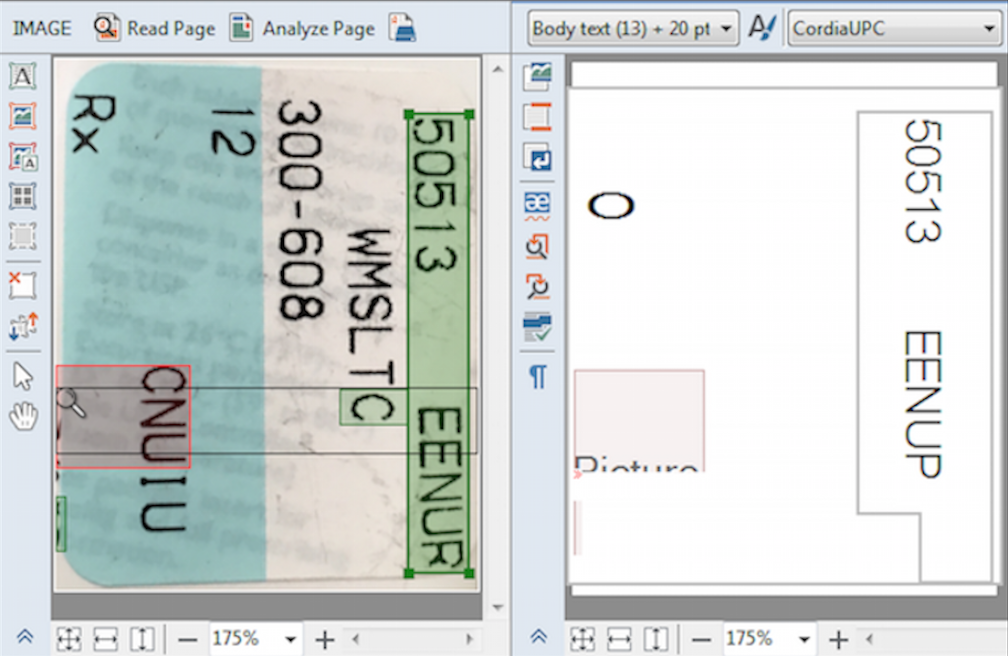The height and width of the screenshot is (656, 1008).
Task: Open the Style Editor brush icon
Action: coord(762,28)
